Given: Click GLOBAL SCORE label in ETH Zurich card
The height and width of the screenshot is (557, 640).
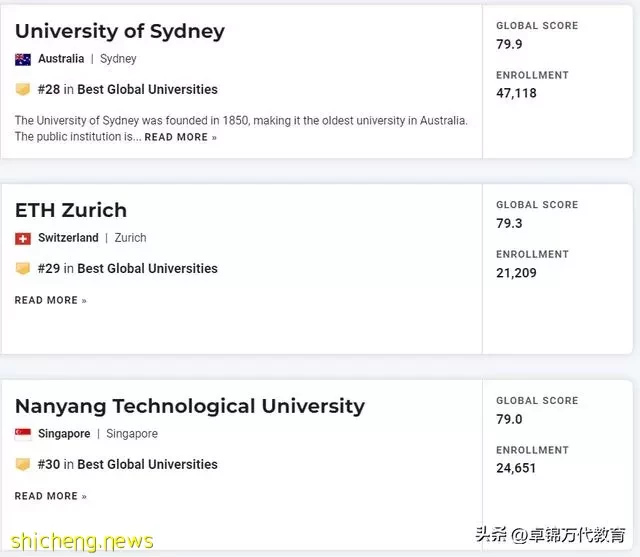Looking at the screenshot, I should pyautogui.click(x=537, y=205).
